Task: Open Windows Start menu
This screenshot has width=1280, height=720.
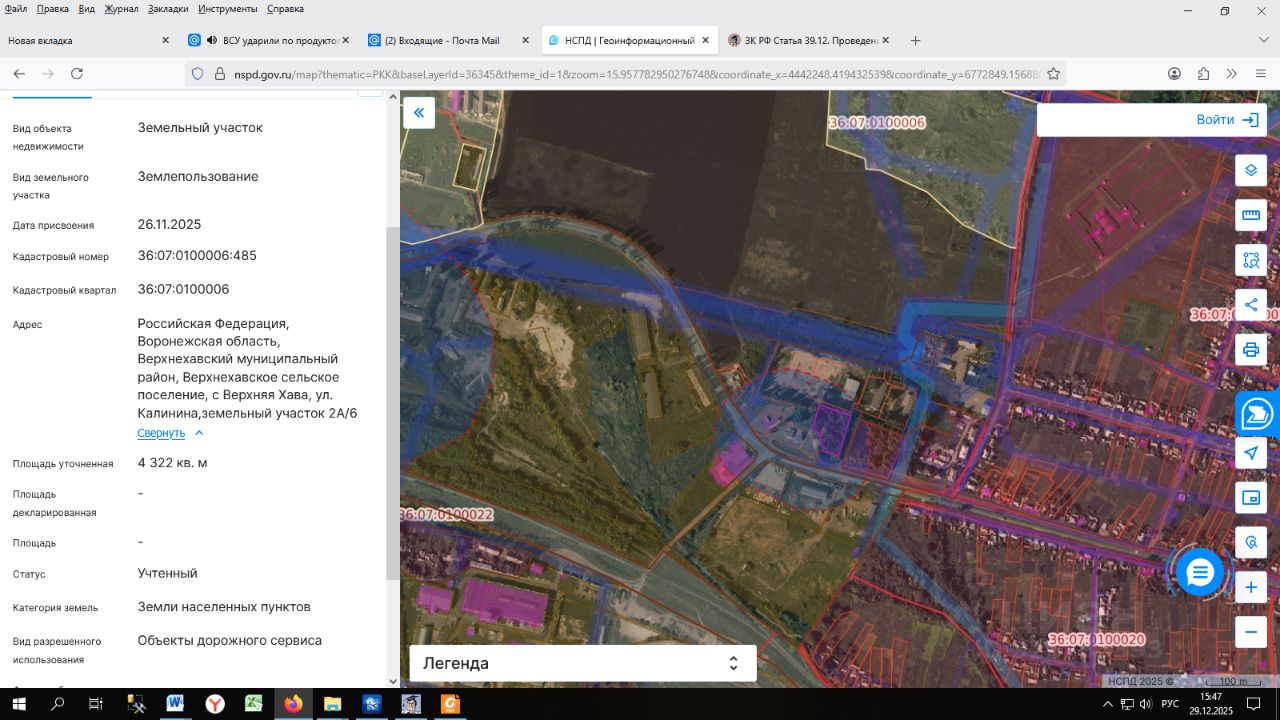Action: (19, 704)
